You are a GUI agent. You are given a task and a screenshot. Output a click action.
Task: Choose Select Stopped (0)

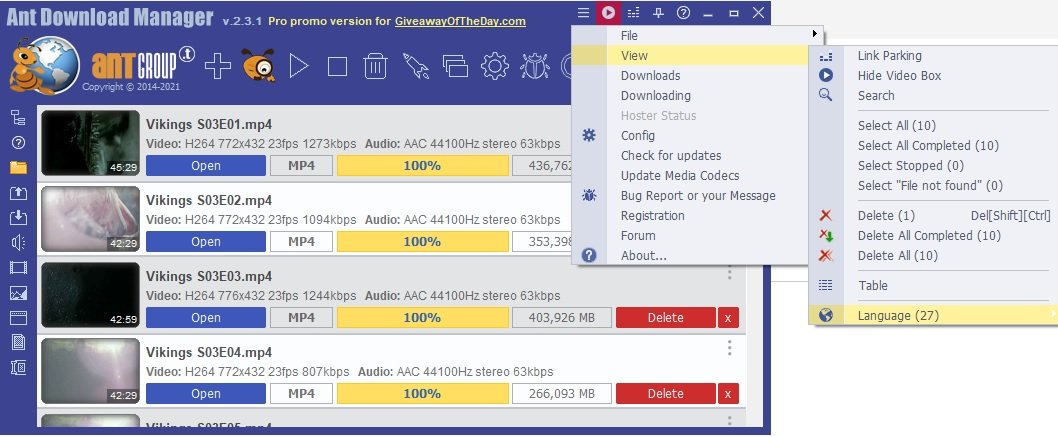click(935, 165)
